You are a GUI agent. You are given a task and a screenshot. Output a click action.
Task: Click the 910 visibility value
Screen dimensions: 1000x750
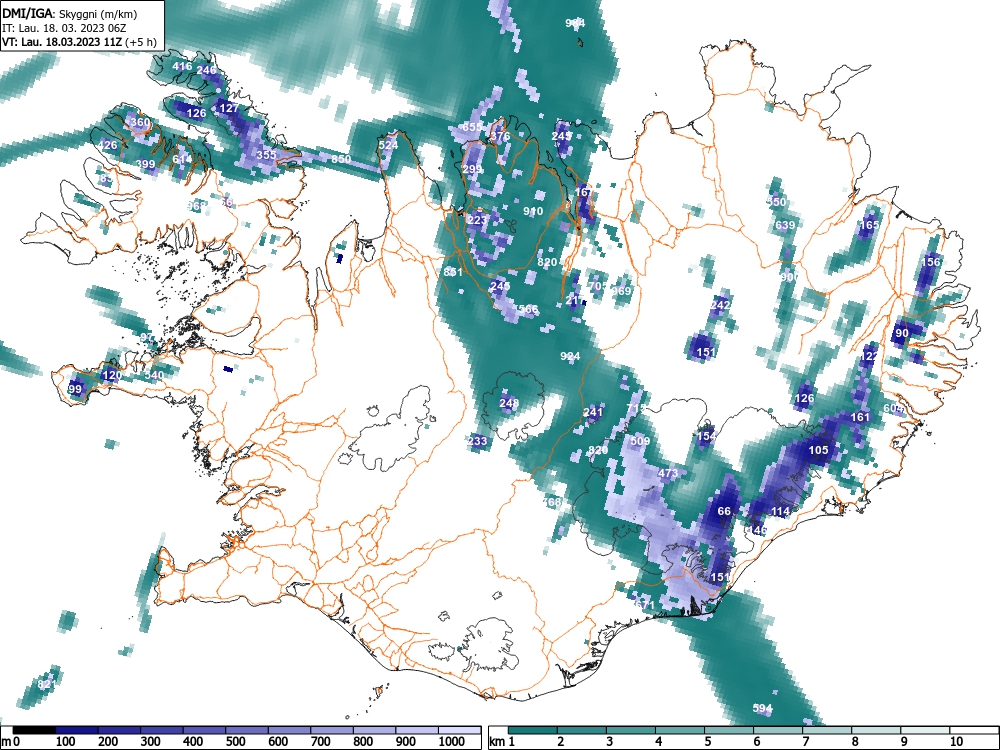click(533, 211)
